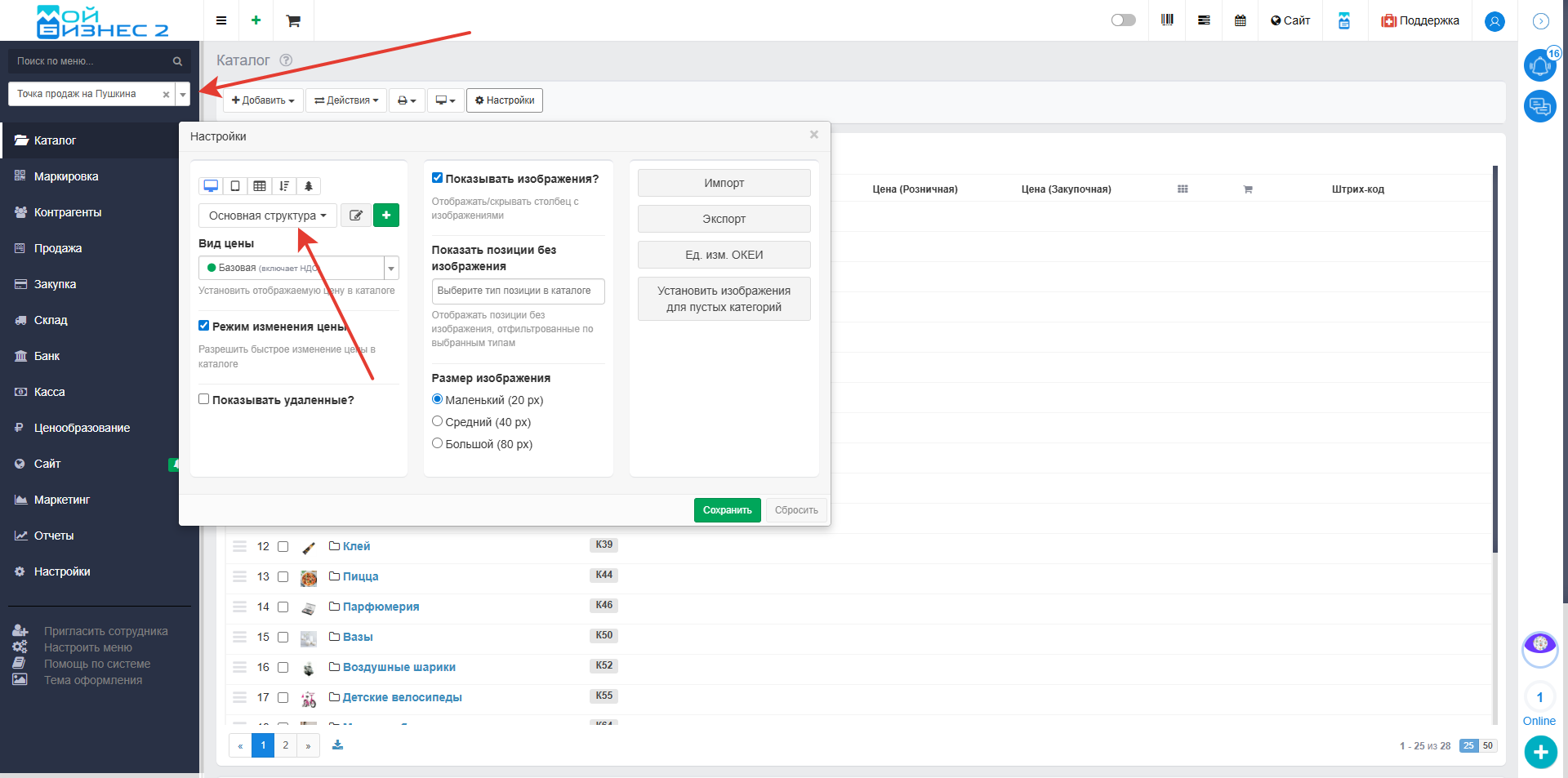The image size is (1568, 778).
Task: Click the shopping cart icon in top bar
Action: pyautogui.click(x=292, y=20)
